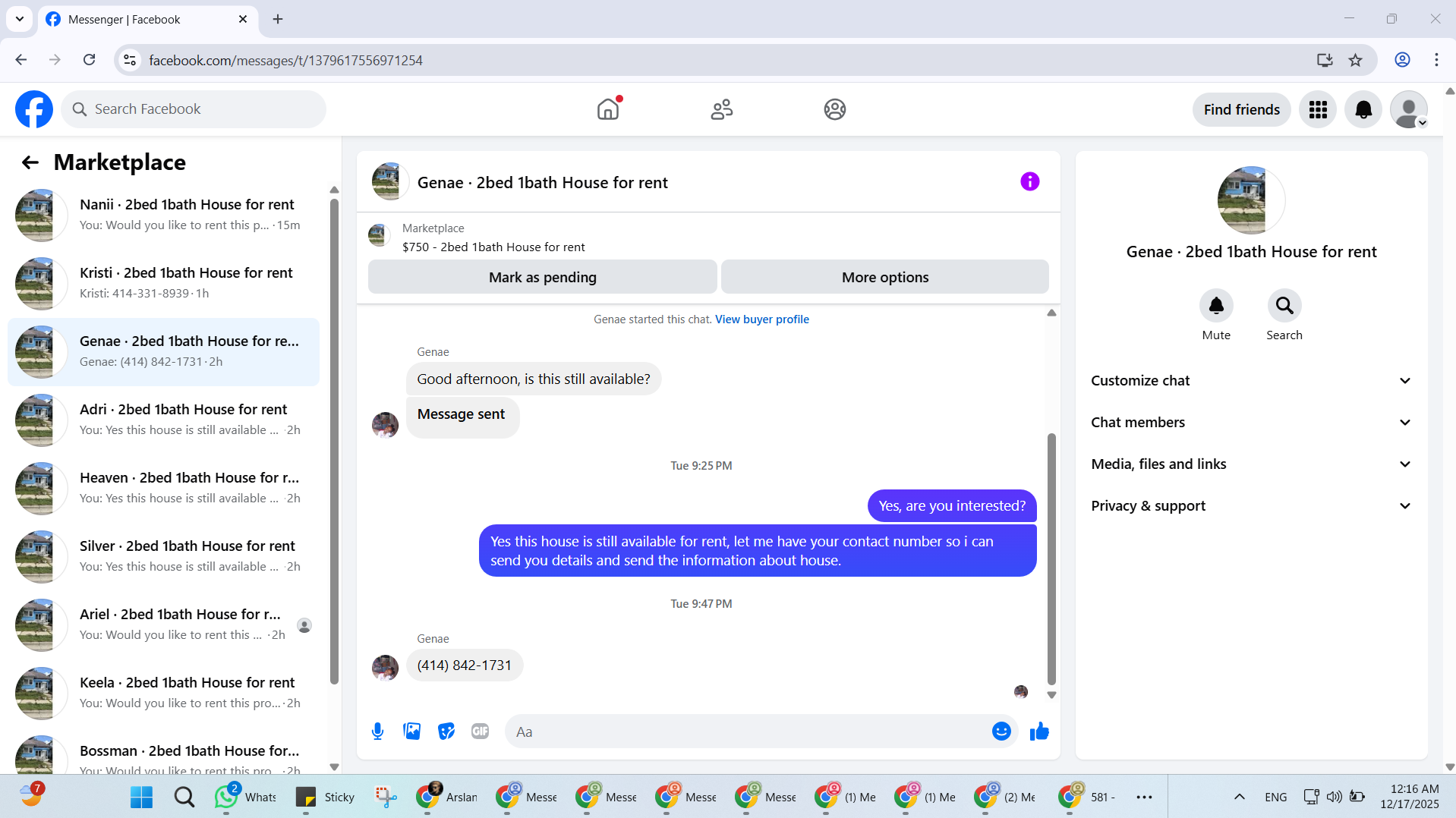1456x818 pixels.
Task: Open WhatsApp from the taskbar
Action: tap(245, 797)
